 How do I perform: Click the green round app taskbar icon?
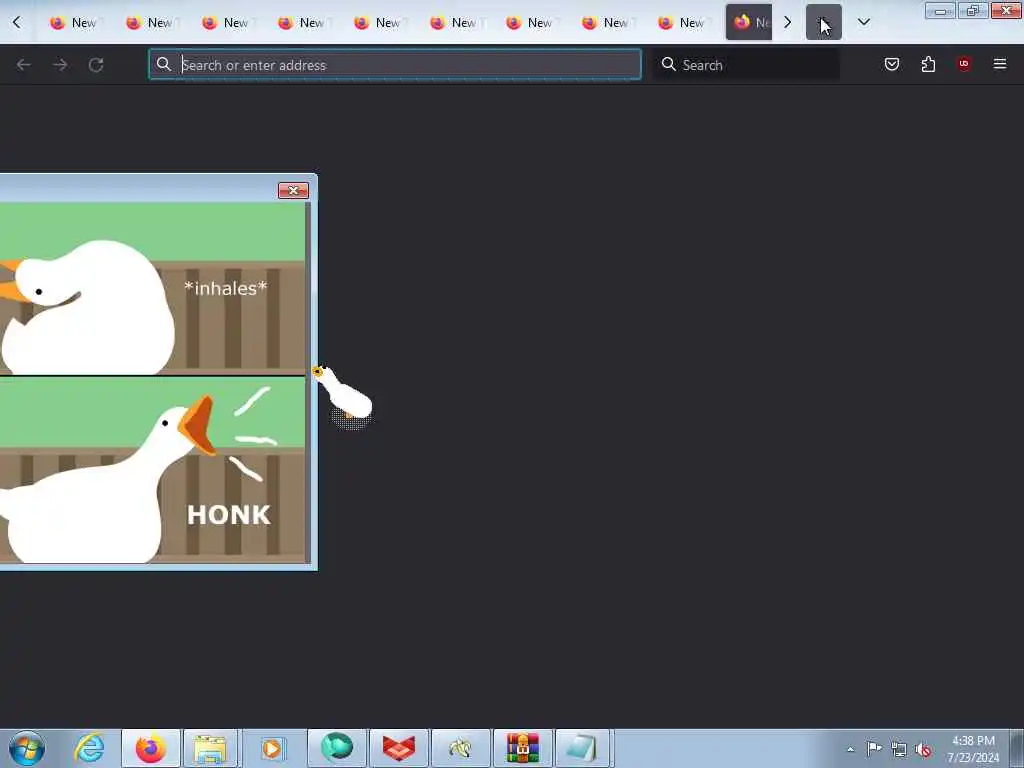click(337, 748)
